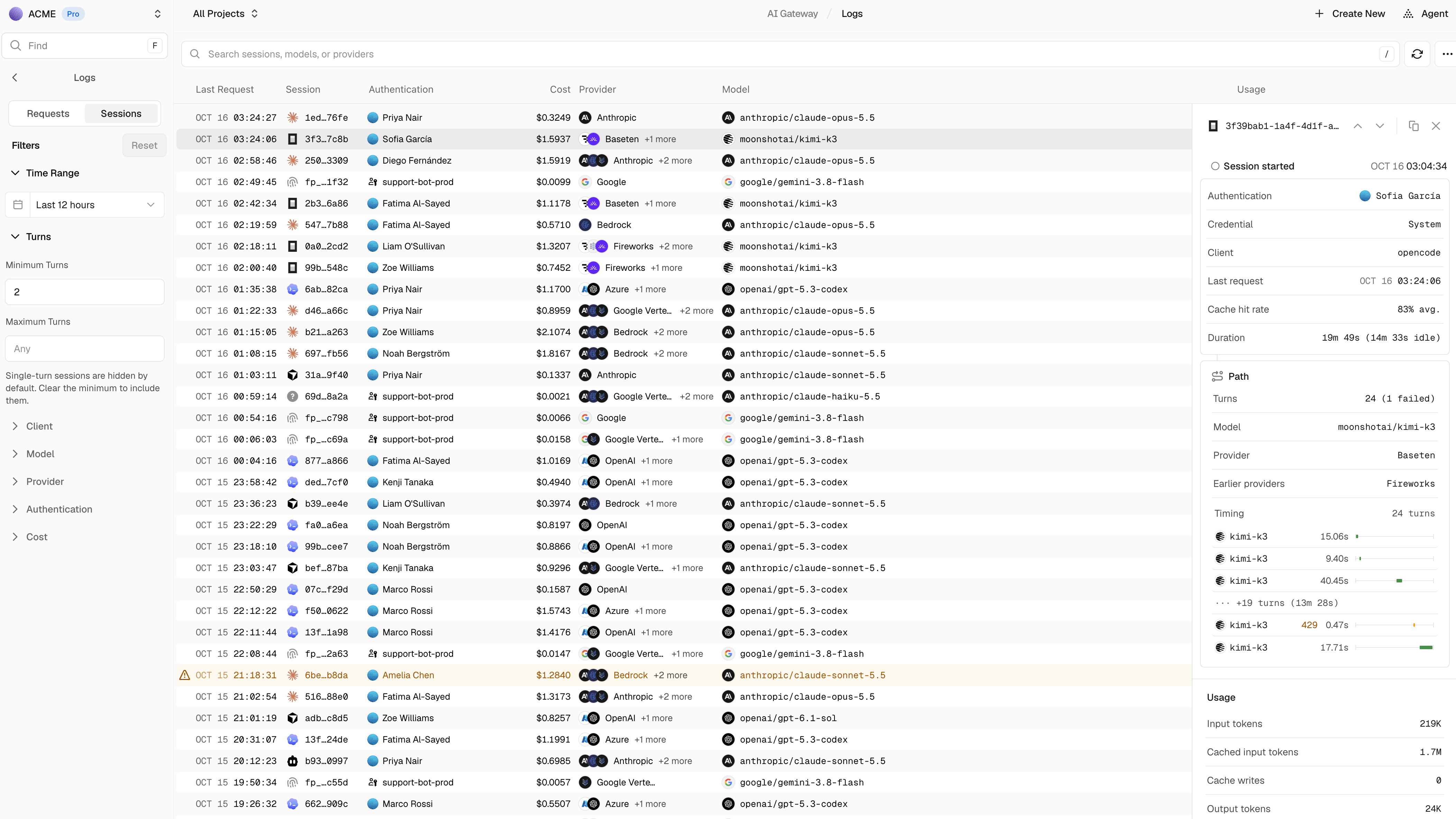This screenshot has height=819, width=1456.
Task: Click the calendar icon in Time Range
Action: [18, 205]
